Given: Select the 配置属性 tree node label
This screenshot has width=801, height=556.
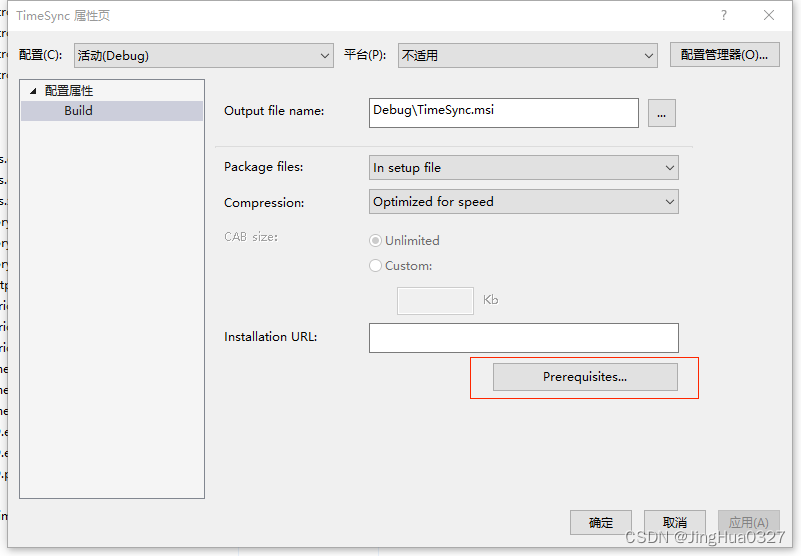Looking at the screenshot, I should (69, 91).
